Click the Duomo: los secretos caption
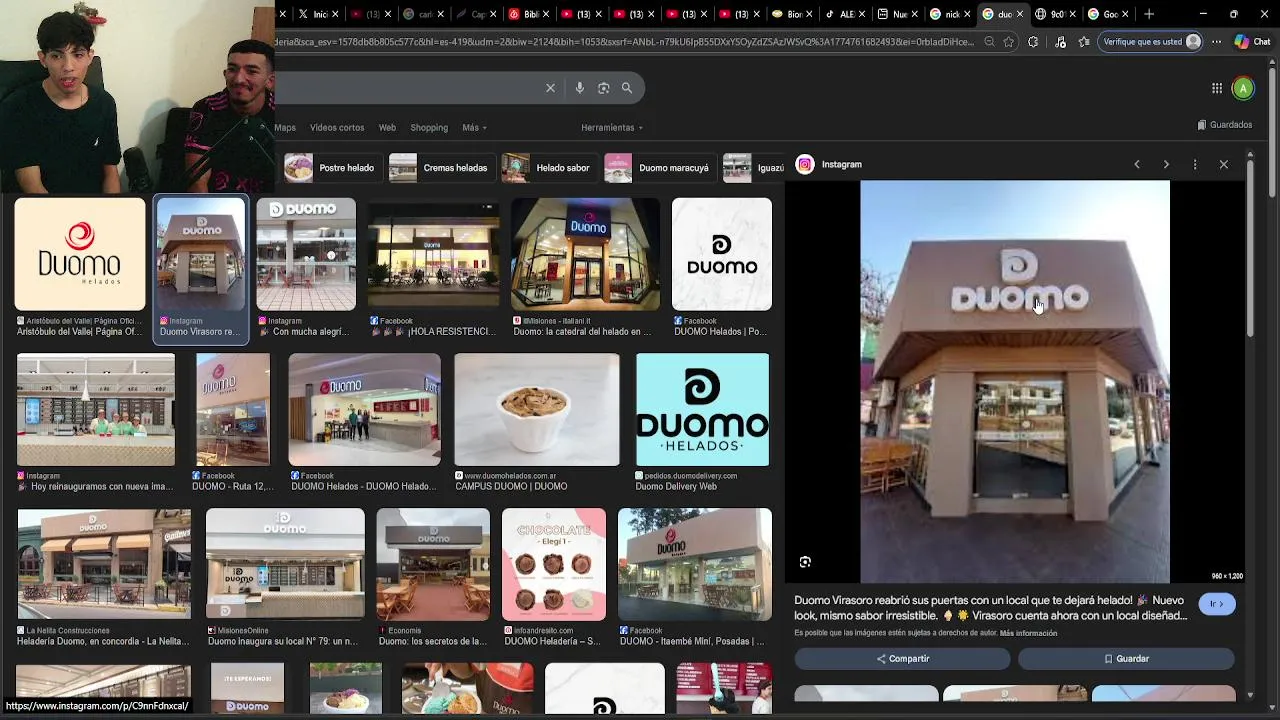Screen dimensions: 1280x720 pos(432,641)
